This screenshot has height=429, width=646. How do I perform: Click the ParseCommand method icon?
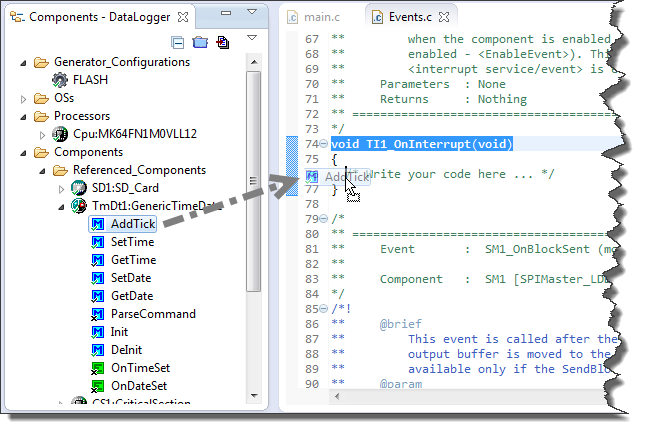tap(98, 314)
